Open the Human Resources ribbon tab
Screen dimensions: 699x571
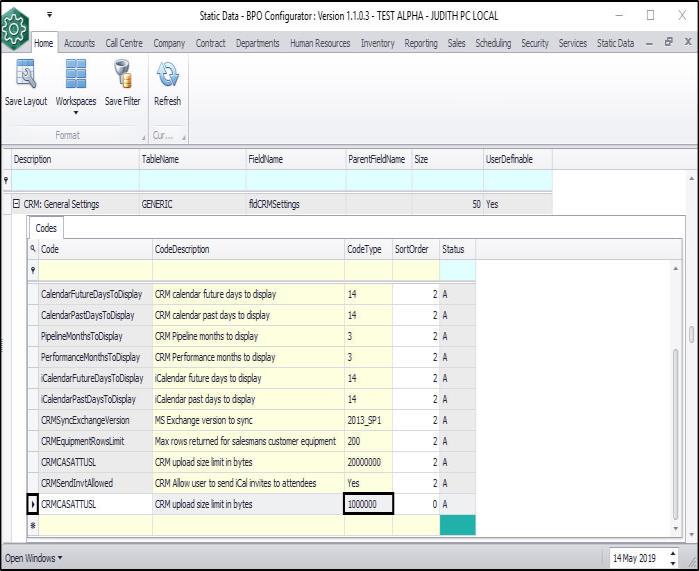pos(322,43)
